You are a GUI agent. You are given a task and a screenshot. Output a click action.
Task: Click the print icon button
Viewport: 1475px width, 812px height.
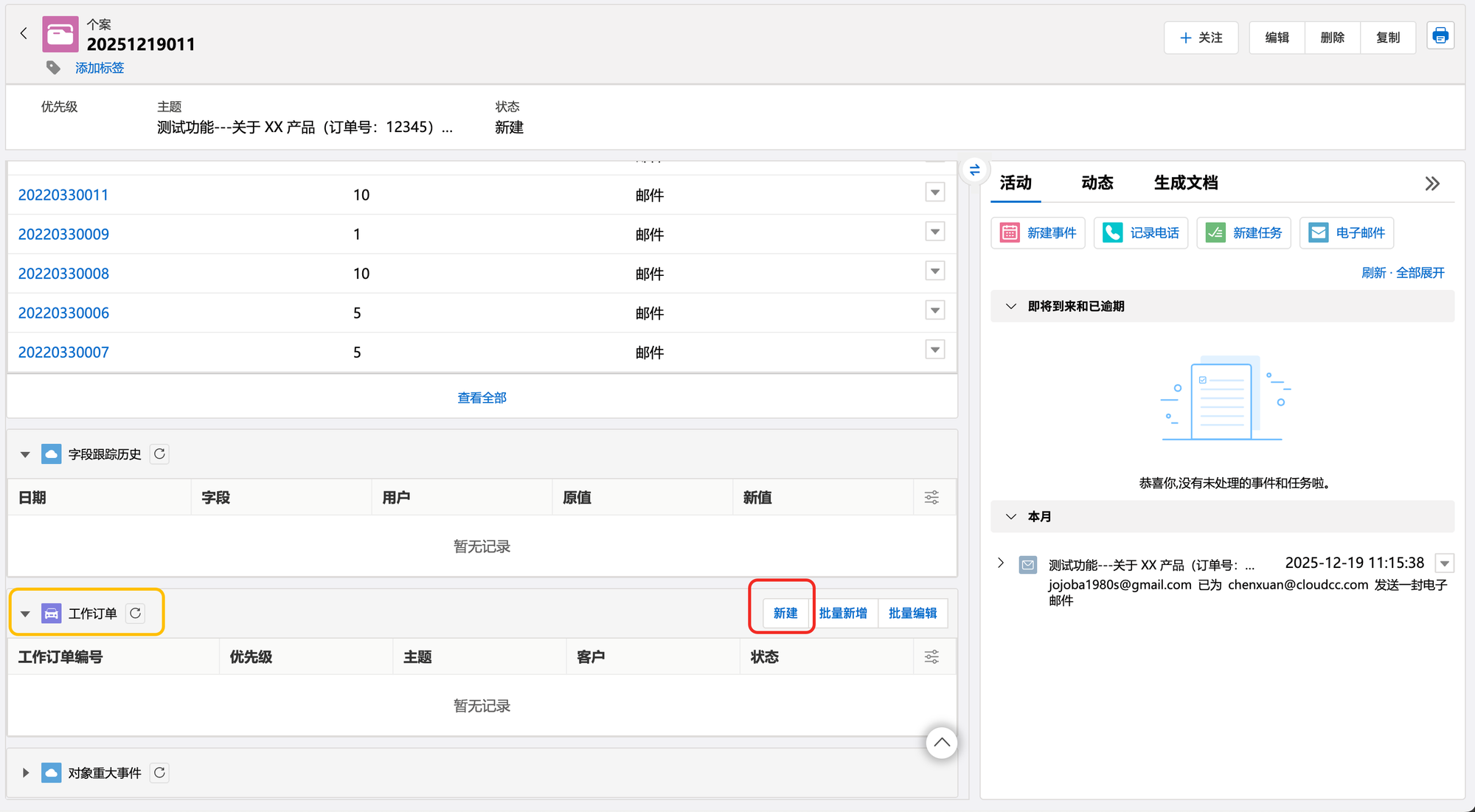click(x=1440, y=36)
